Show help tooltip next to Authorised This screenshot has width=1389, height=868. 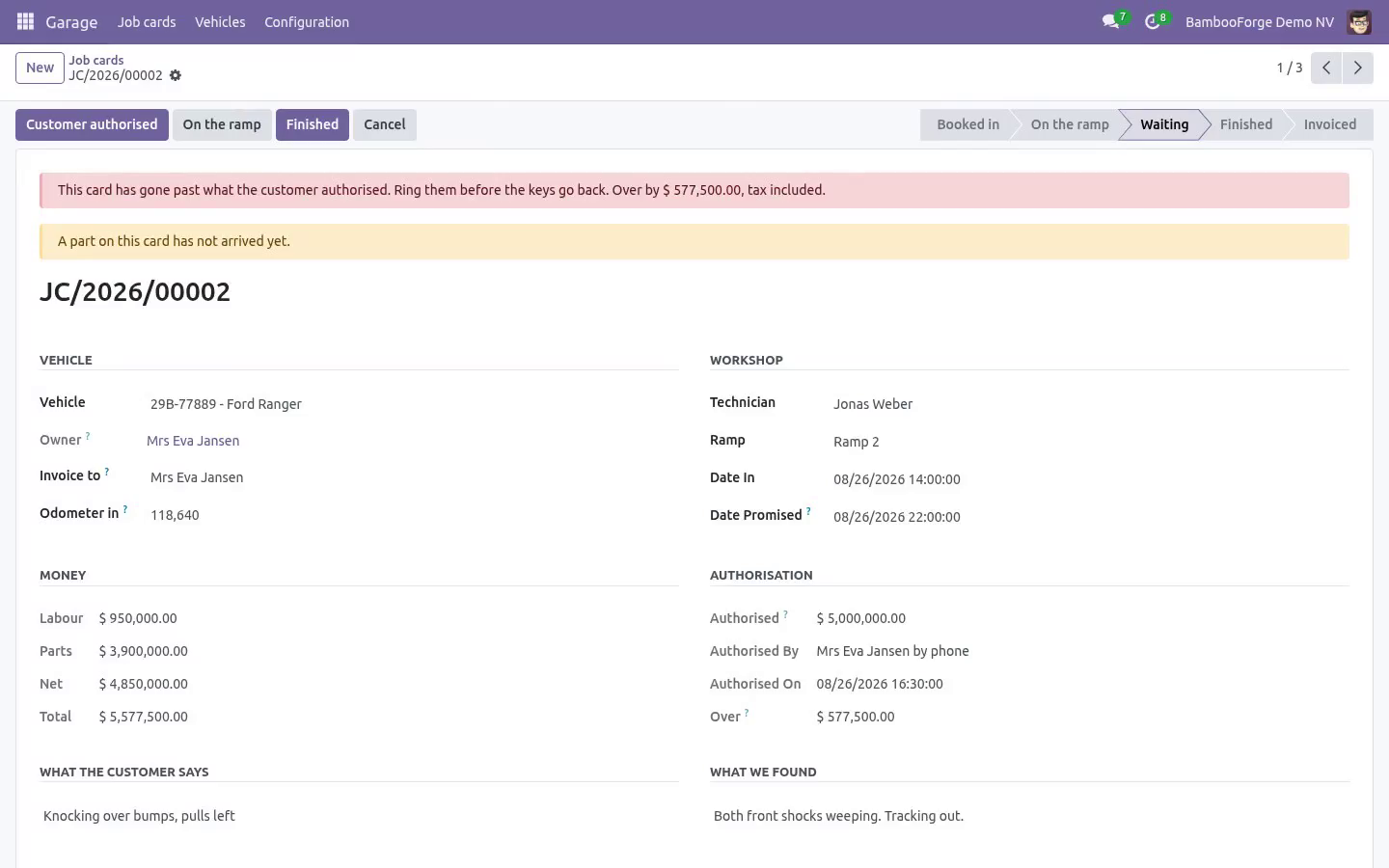point(785,614)
